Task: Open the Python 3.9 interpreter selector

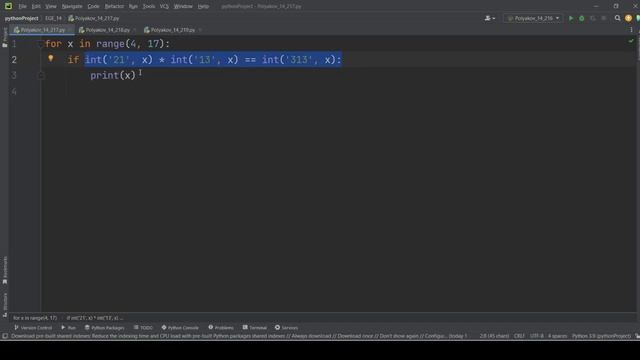Action: (602, 336)
